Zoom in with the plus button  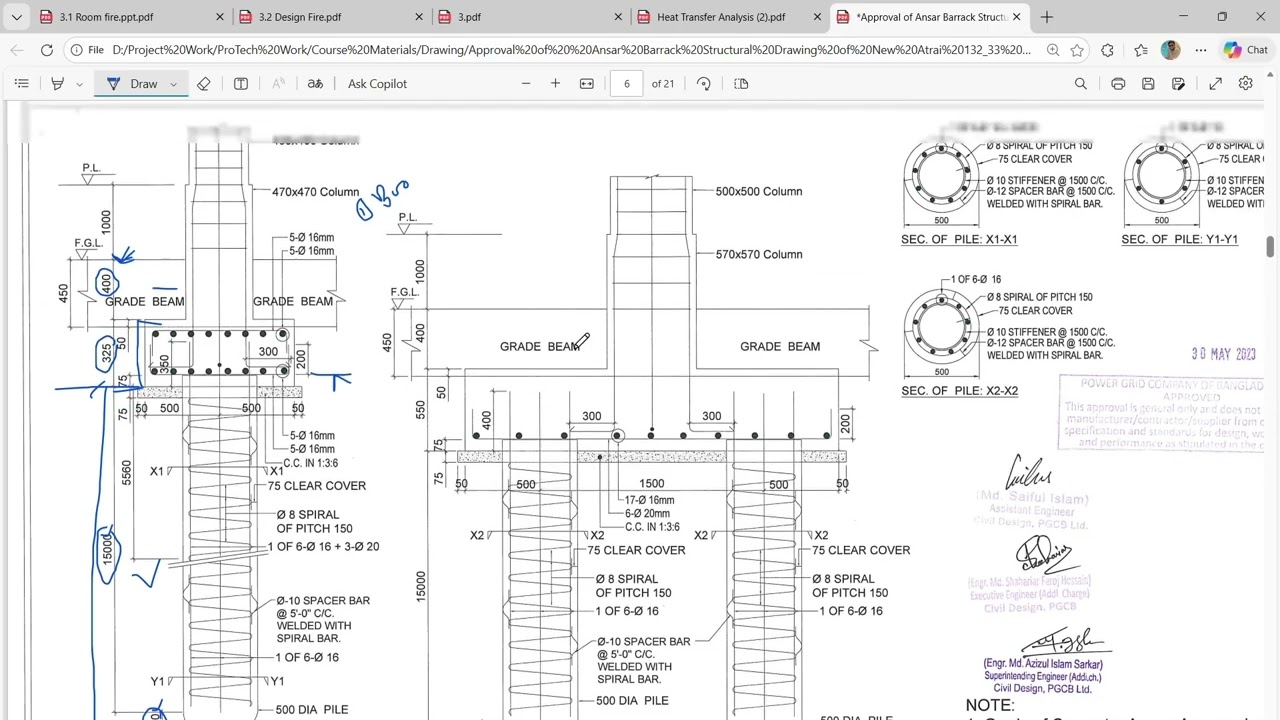(555, 84)
